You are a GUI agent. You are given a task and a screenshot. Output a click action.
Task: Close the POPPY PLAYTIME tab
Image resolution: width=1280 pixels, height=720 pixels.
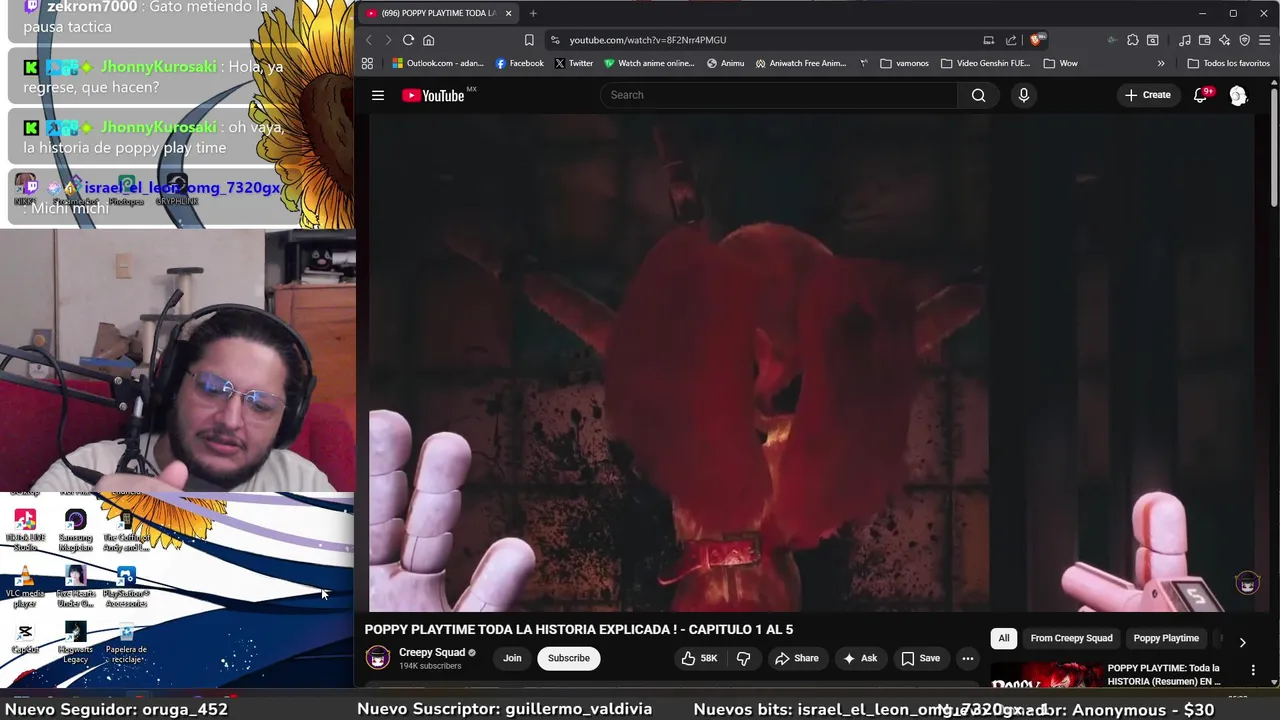pyautogui.click(x=508, y=13)
